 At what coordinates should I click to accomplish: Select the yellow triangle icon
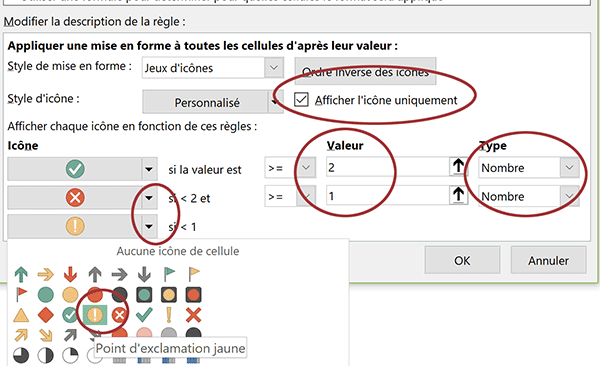point(21,315)
